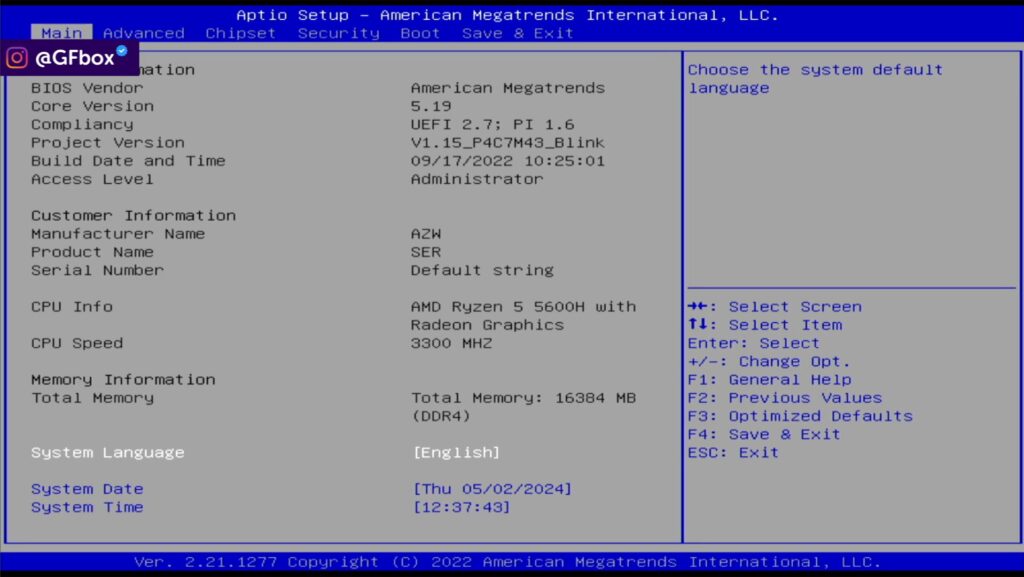Click the American Megatrends vendor value

507,87
